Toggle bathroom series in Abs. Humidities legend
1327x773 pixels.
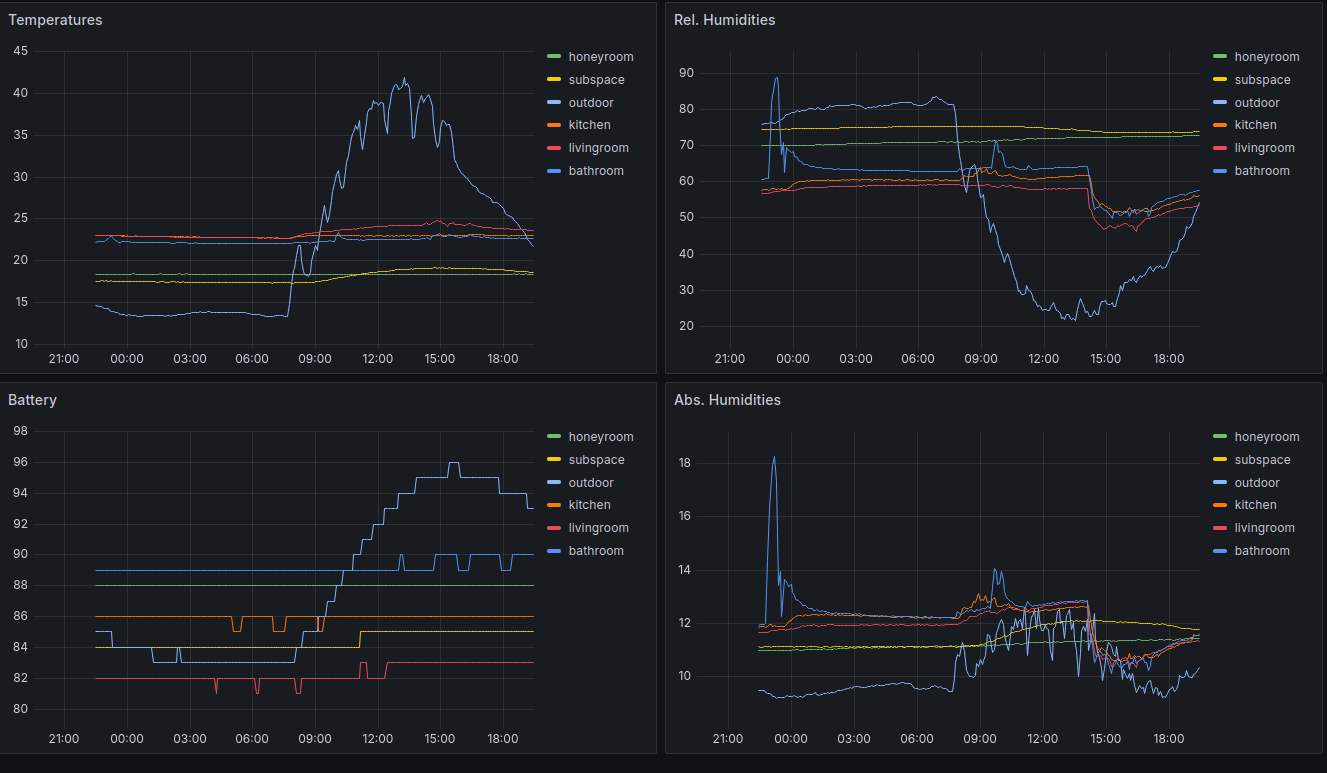(x=1262, y=551)
